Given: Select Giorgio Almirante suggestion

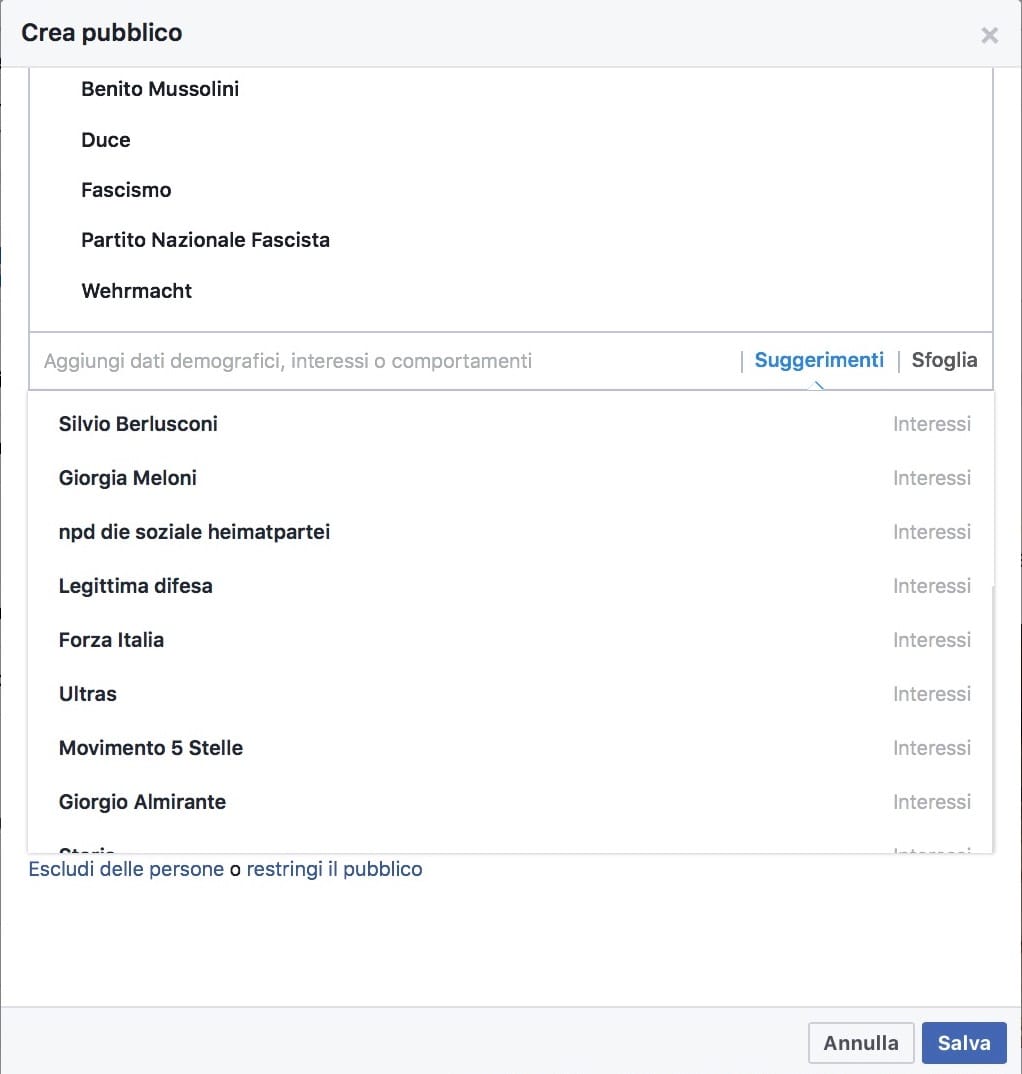Looking at the screenshot, I should click(142, 802).
